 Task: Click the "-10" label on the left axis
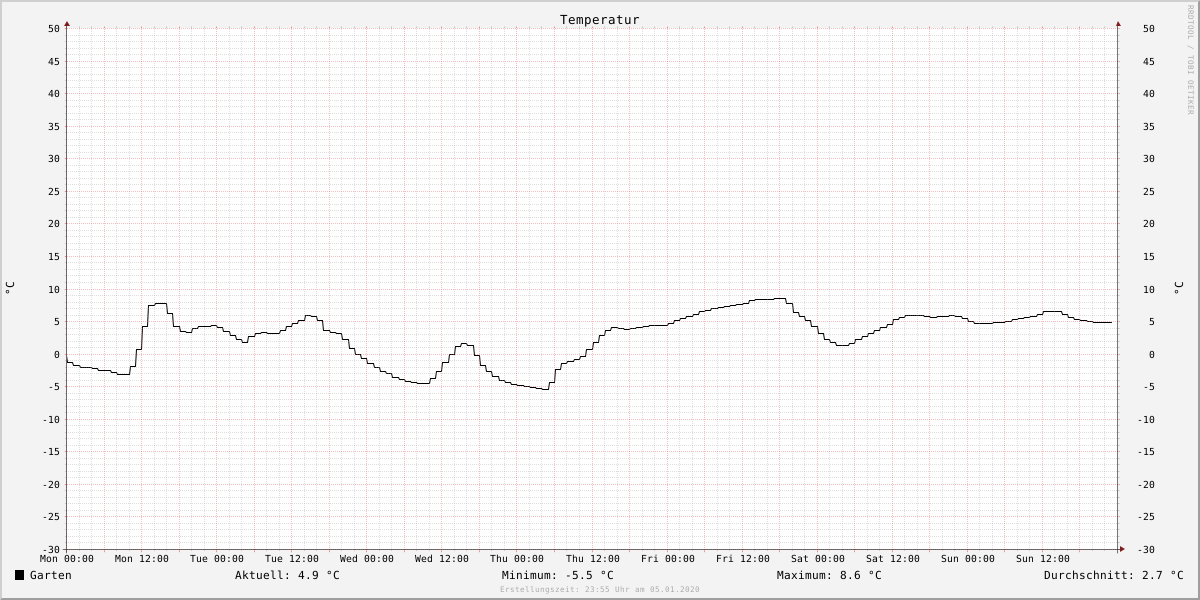pos(51,419)
